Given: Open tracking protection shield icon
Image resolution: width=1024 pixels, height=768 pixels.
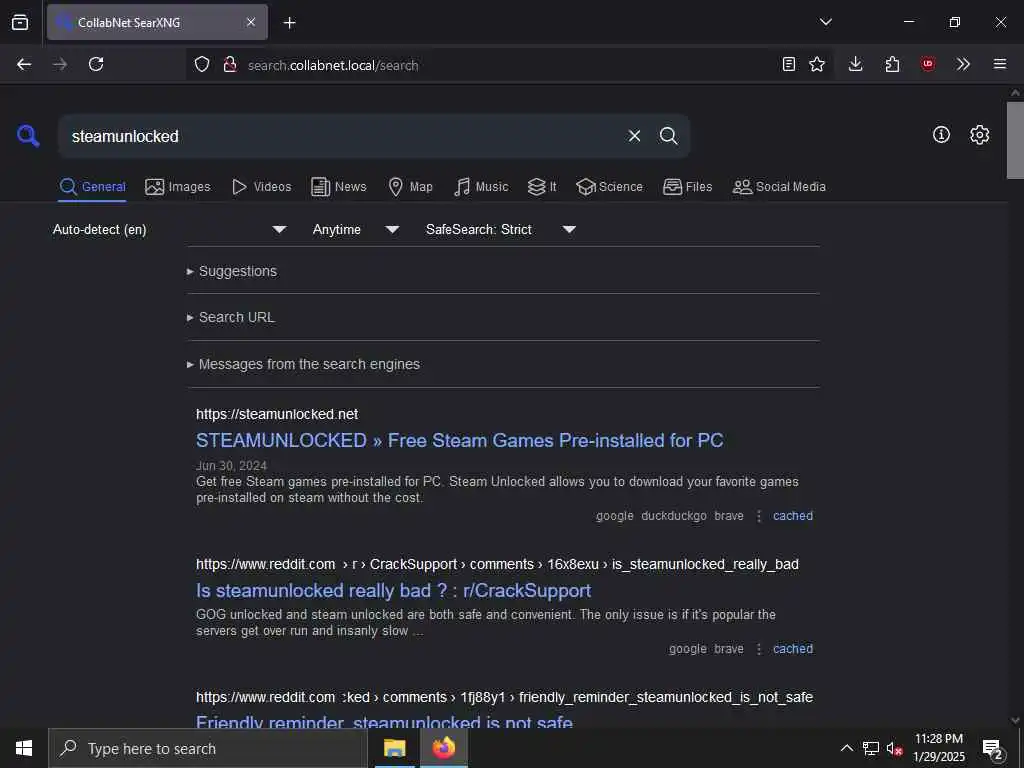Looking at the screenshot, I should pos(202,64).
